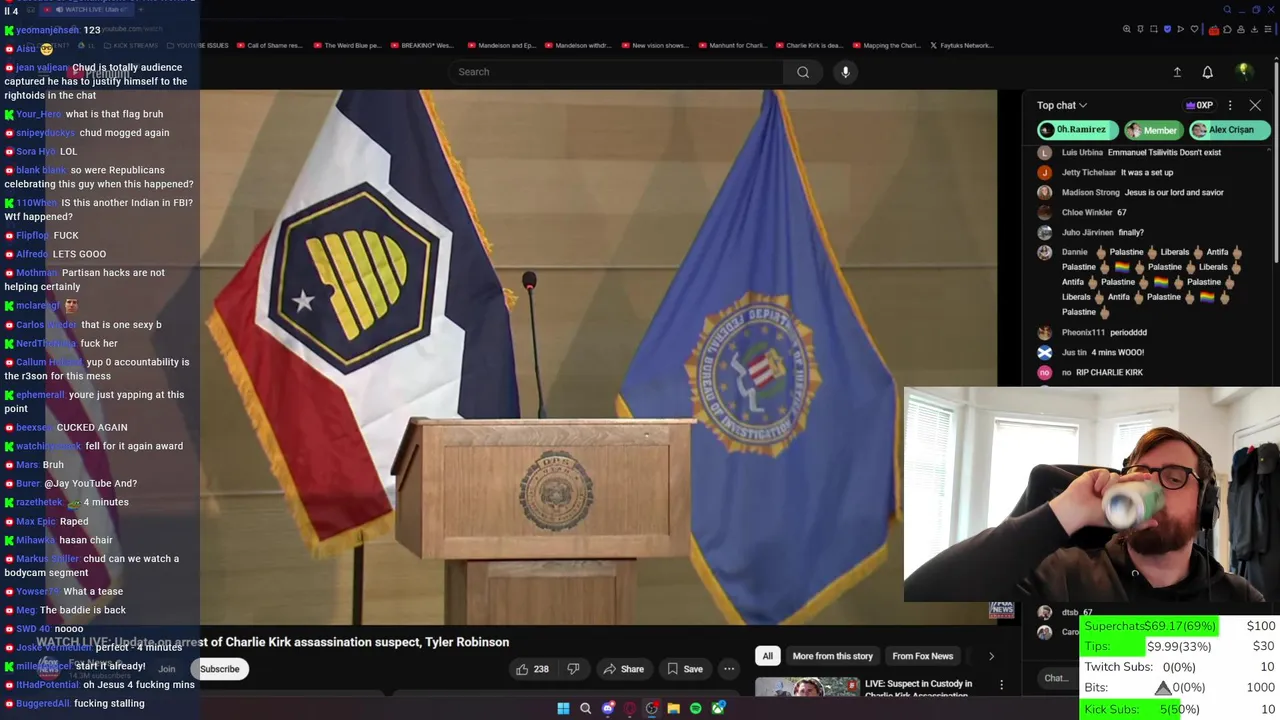This screenshot has width=1280, height=720.
Task: Open New vision shows bookmark
Action: point(654,45)
